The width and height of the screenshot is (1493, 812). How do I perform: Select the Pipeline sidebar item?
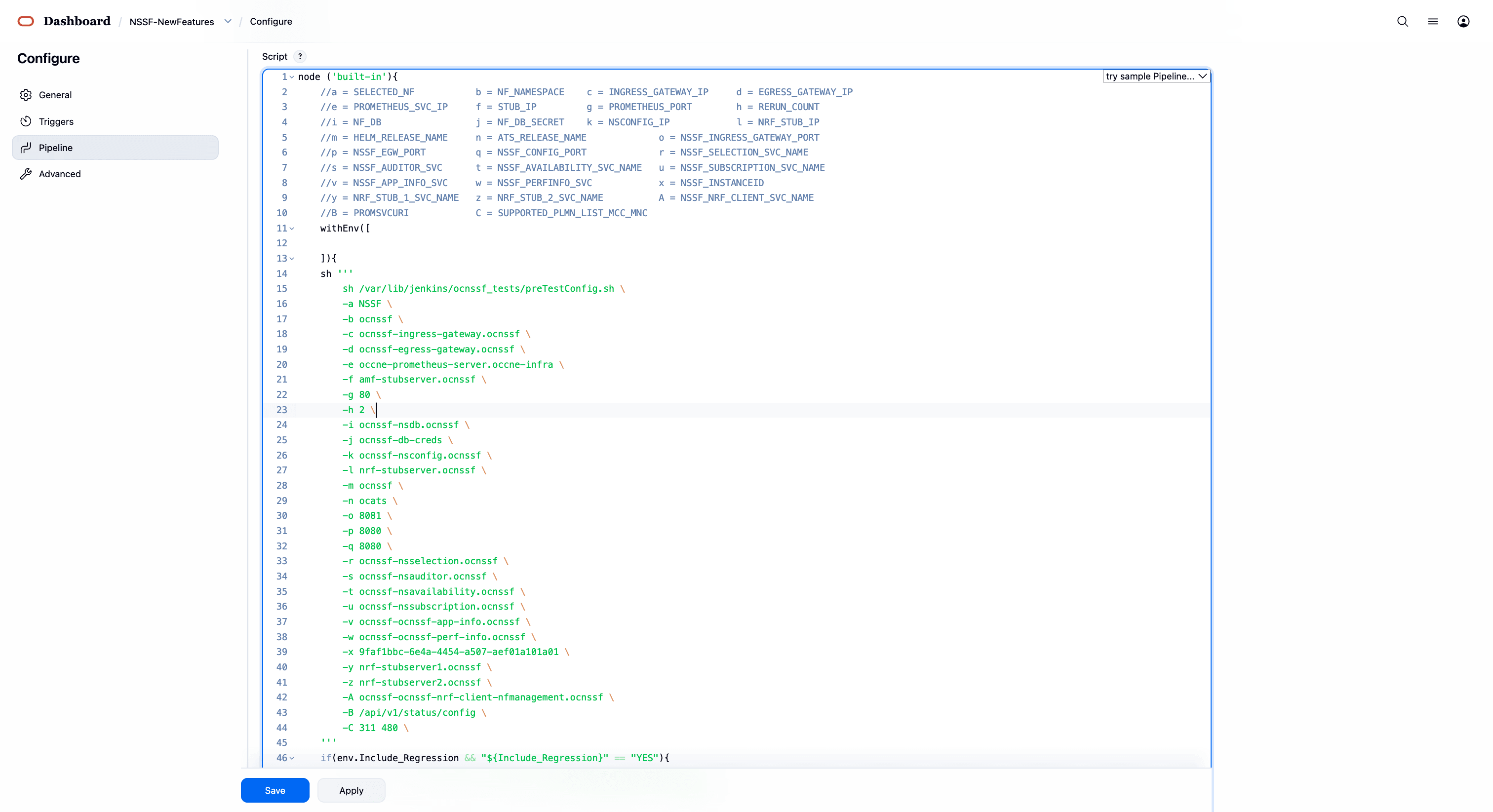coord(116,148)
